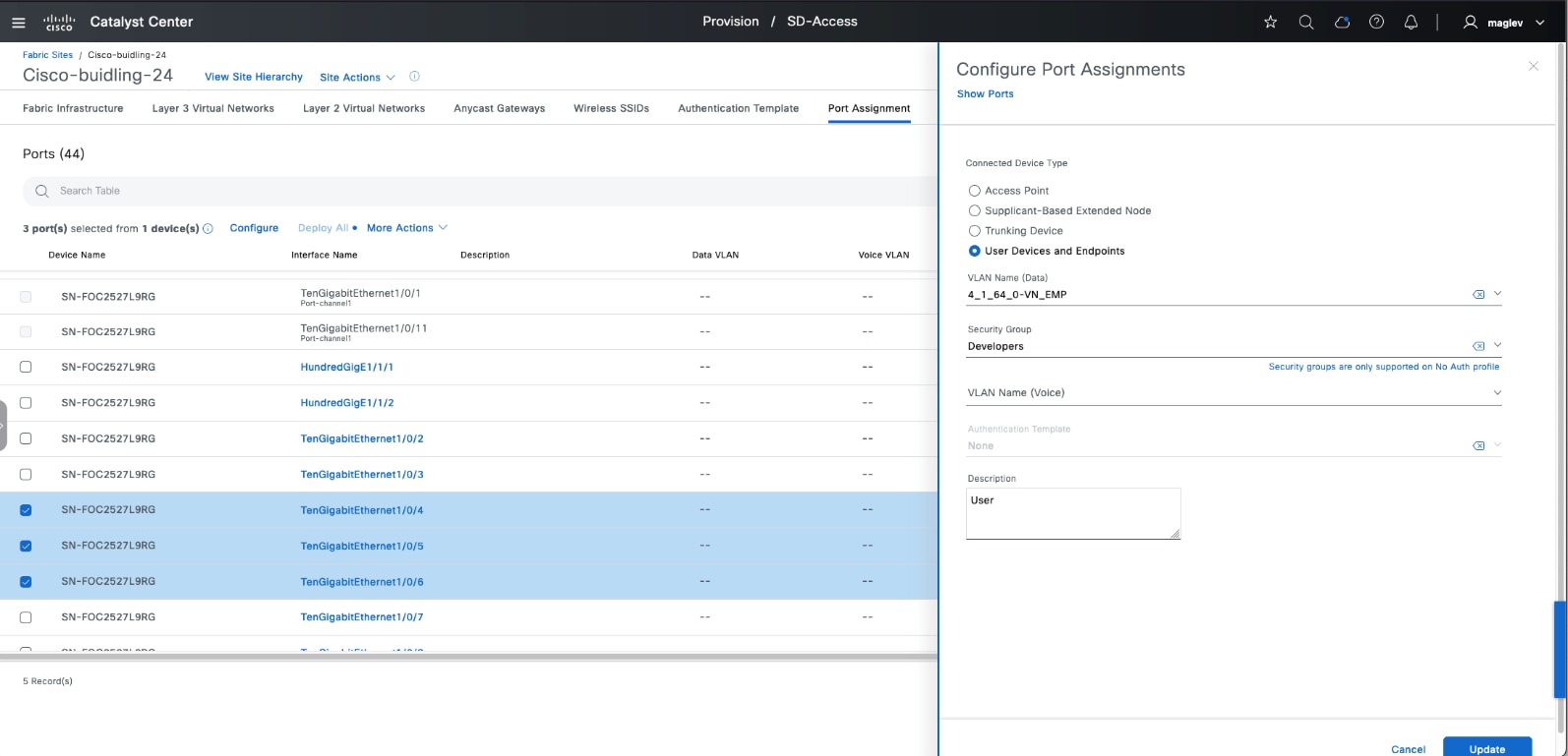The width and height of the screenshot is (1568, 756).
Task: Clear the VLAN Name (Data) field
Action: (x=1478, y=295)
